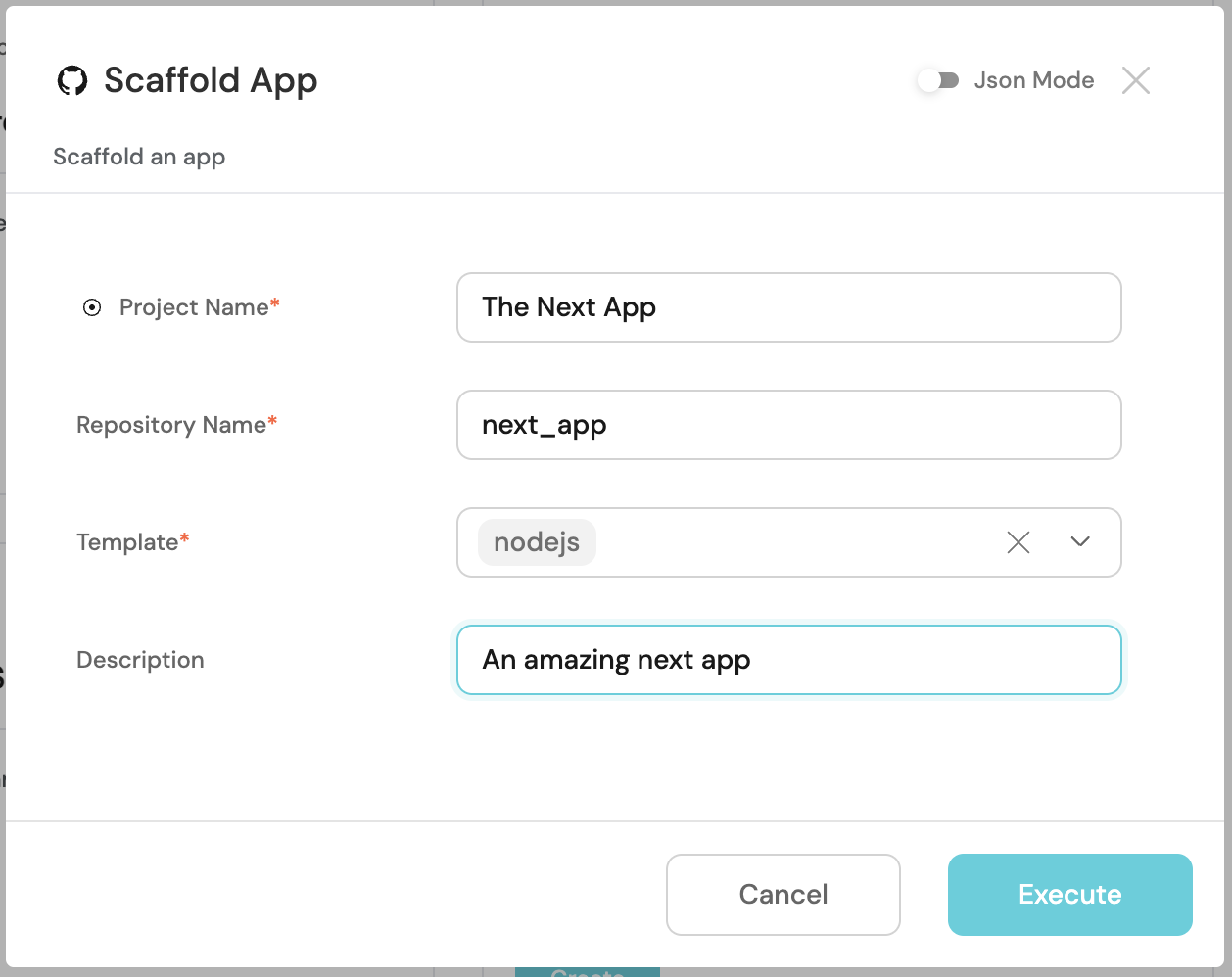Expand the Template dropdown chevron
Screen dimensions: 1232x977
(x=1080, y=542)
